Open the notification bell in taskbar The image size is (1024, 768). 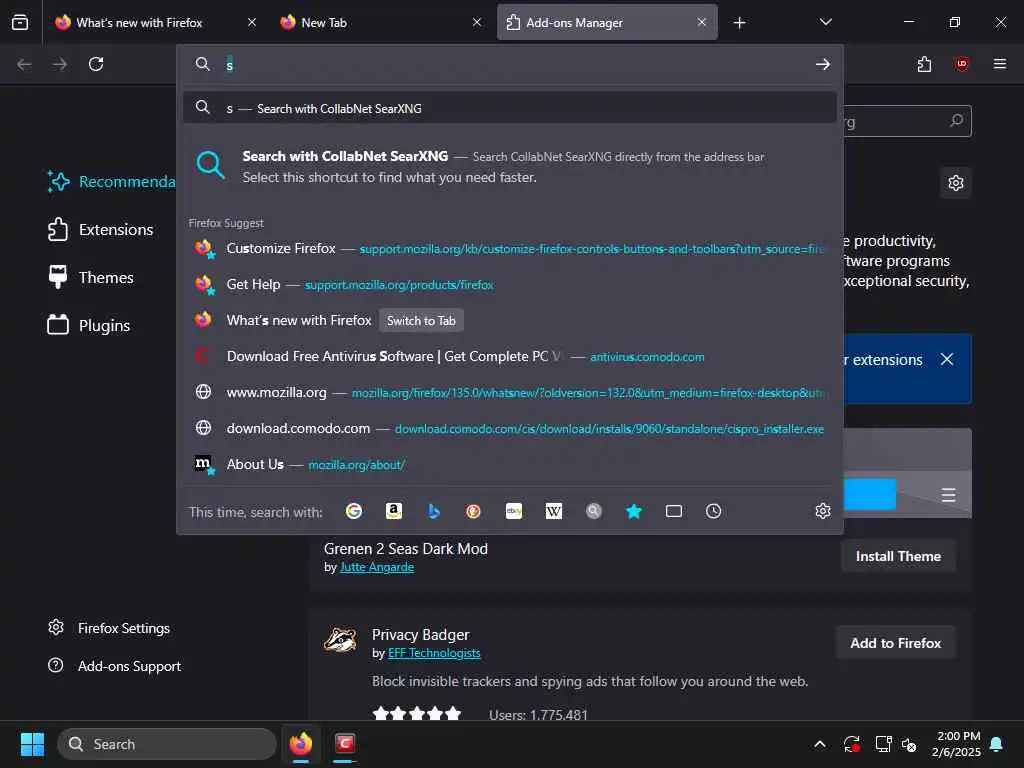pyautogui.click(x=997, y=744)
